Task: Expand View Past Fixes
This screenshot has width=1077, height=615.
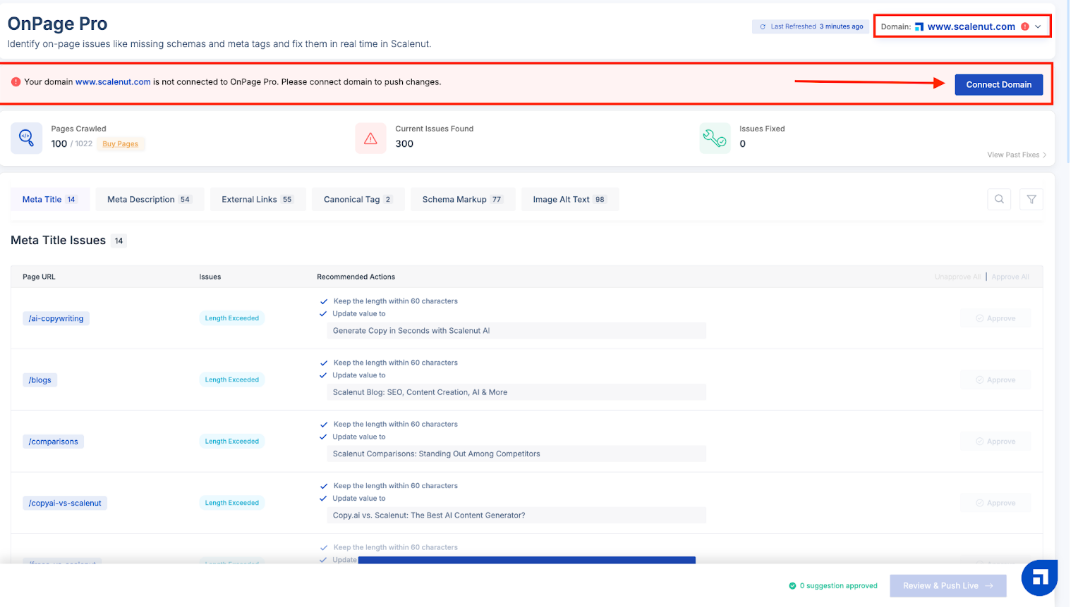Action: coord(1017,155)
